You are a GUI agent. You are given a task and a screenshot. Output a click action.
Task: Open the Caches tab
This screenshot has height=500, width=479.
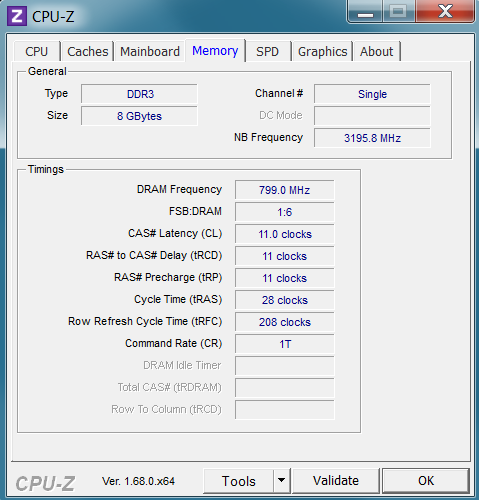(88, 52)
